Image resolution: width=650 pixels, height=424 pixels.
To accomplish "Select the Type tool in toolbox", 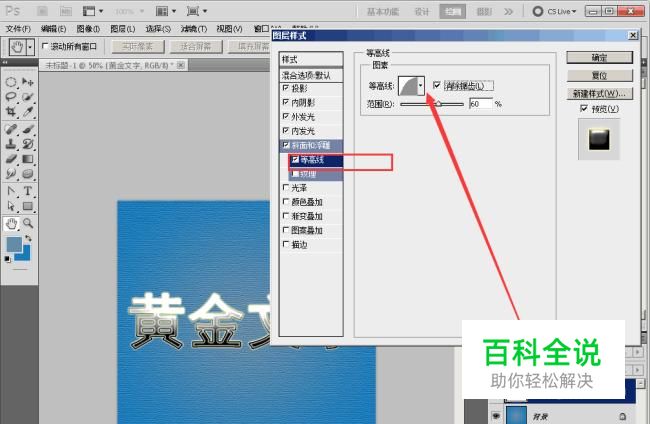I will pyautogui.click(x=28, y=191).
